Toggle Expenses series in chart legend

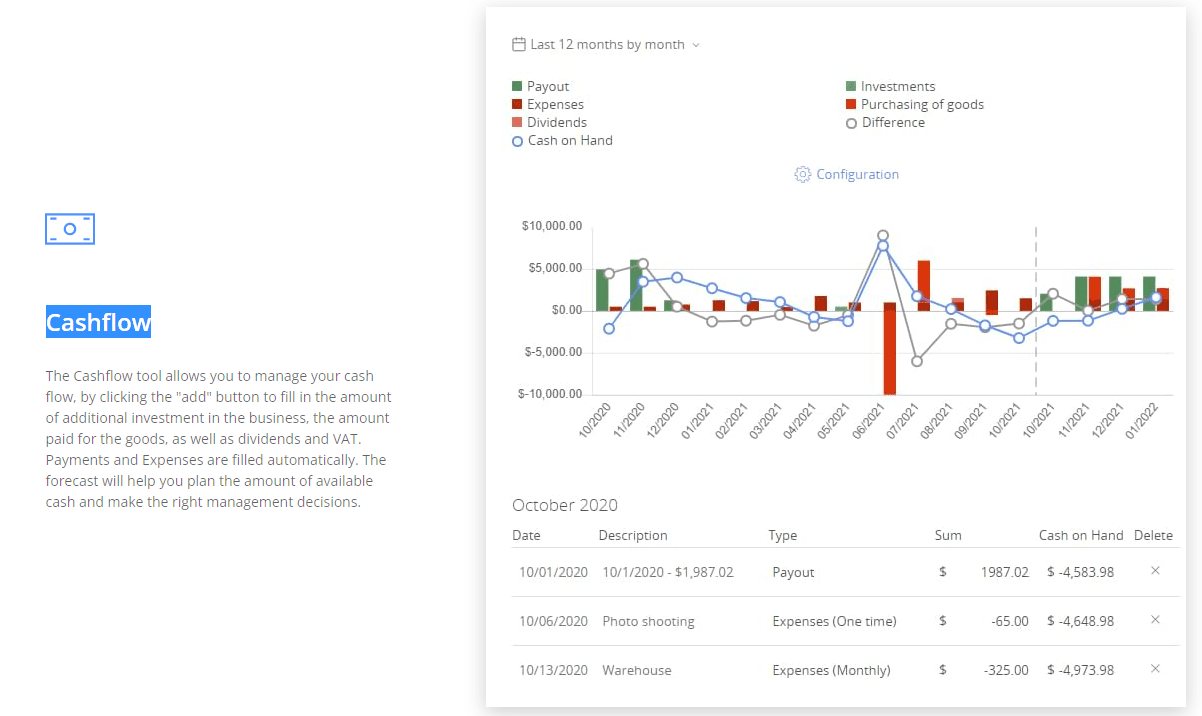tap(555, 105)
